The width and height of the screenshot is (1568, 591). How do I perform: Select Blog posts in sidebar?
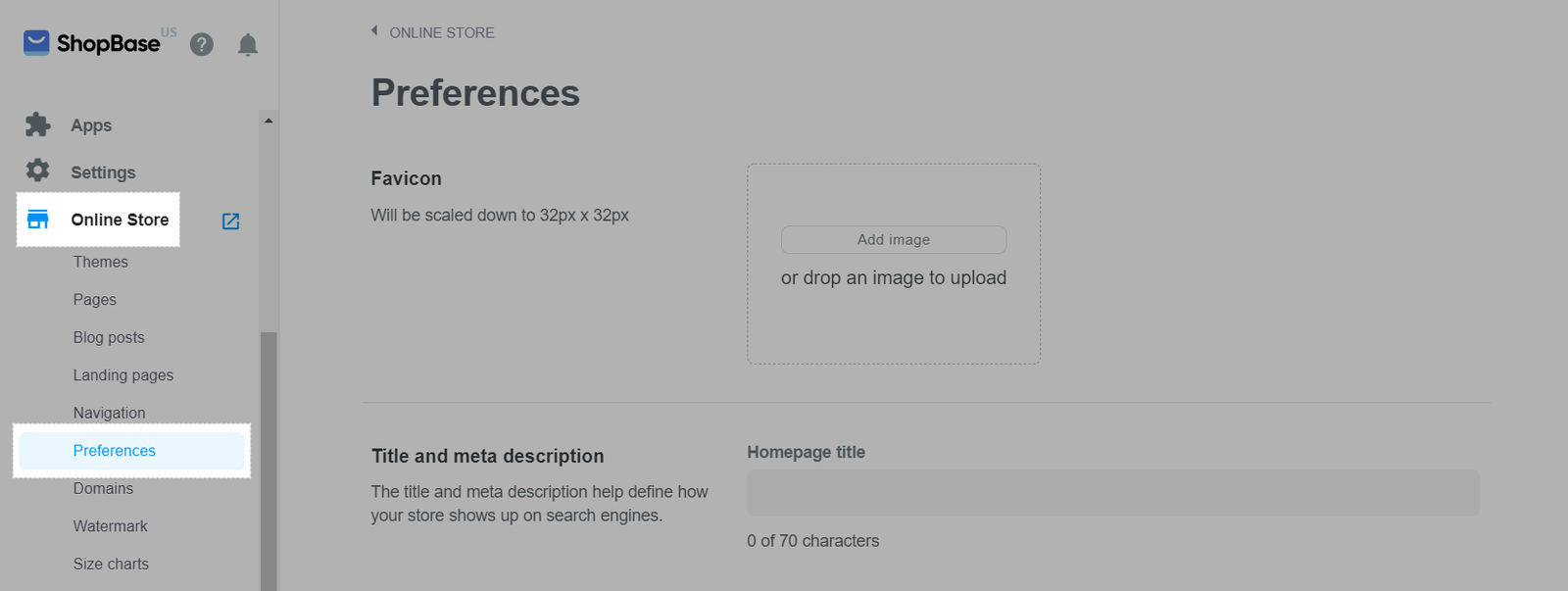pos(108,337)
